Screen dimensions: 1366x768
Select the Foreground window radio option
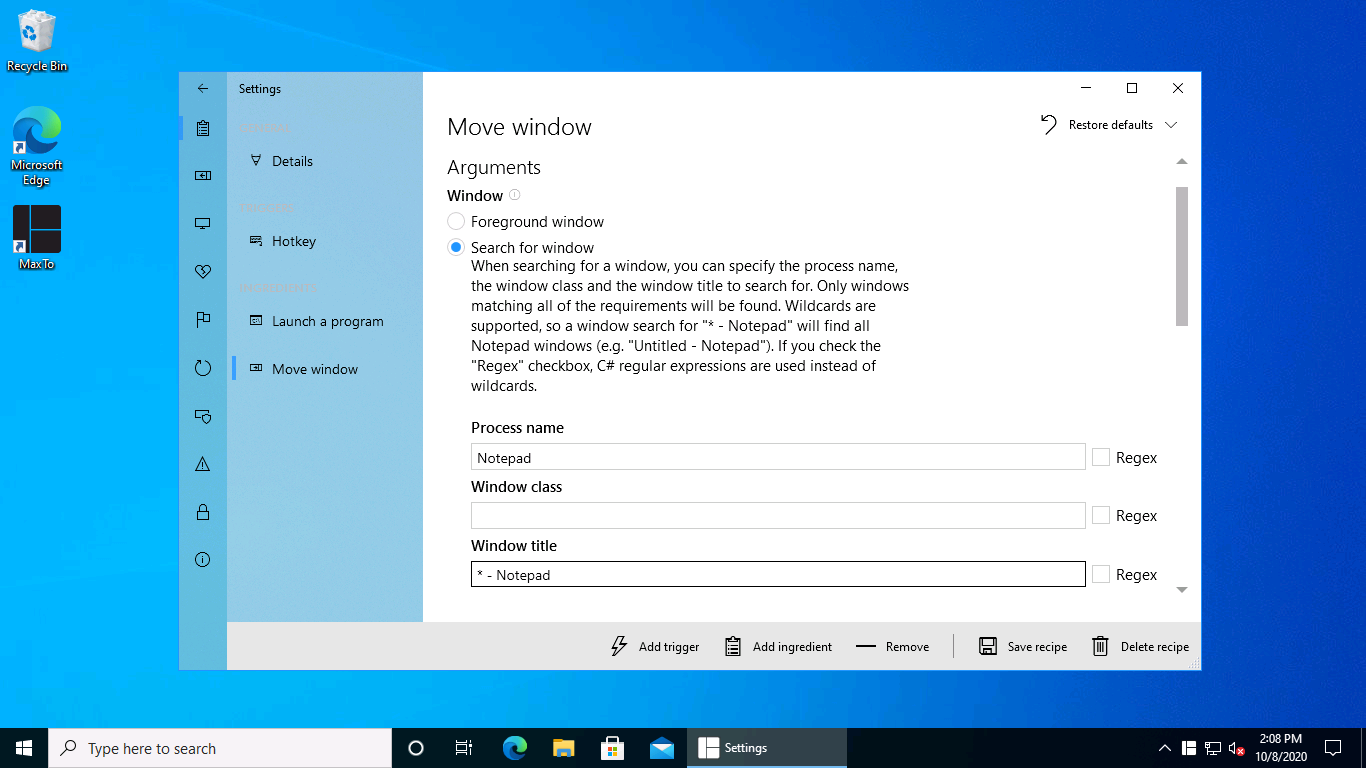[456, 222]
